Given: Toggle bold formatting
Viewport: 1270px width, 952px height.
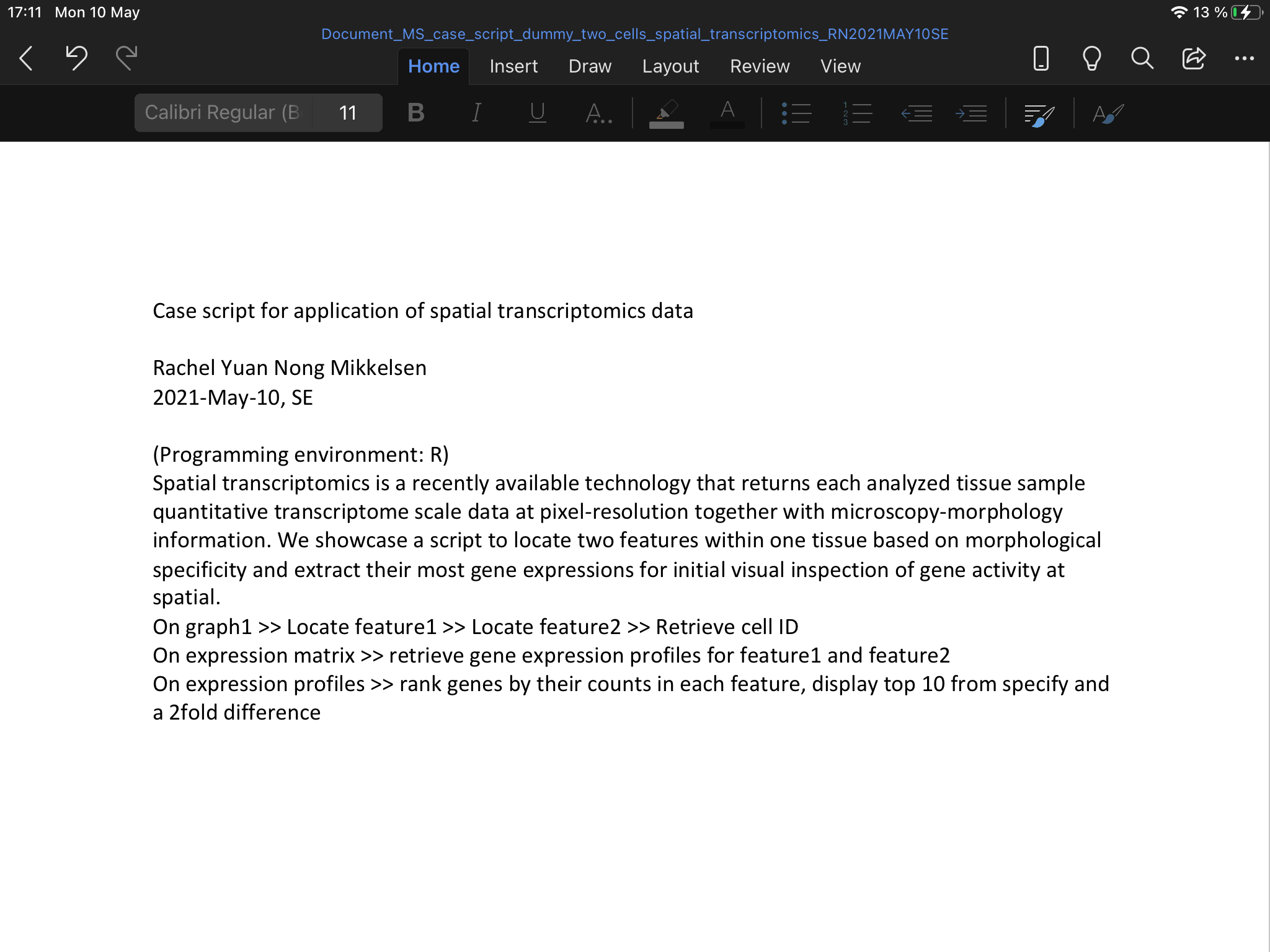Looking at the screenshot, I should tap(415, 113).
